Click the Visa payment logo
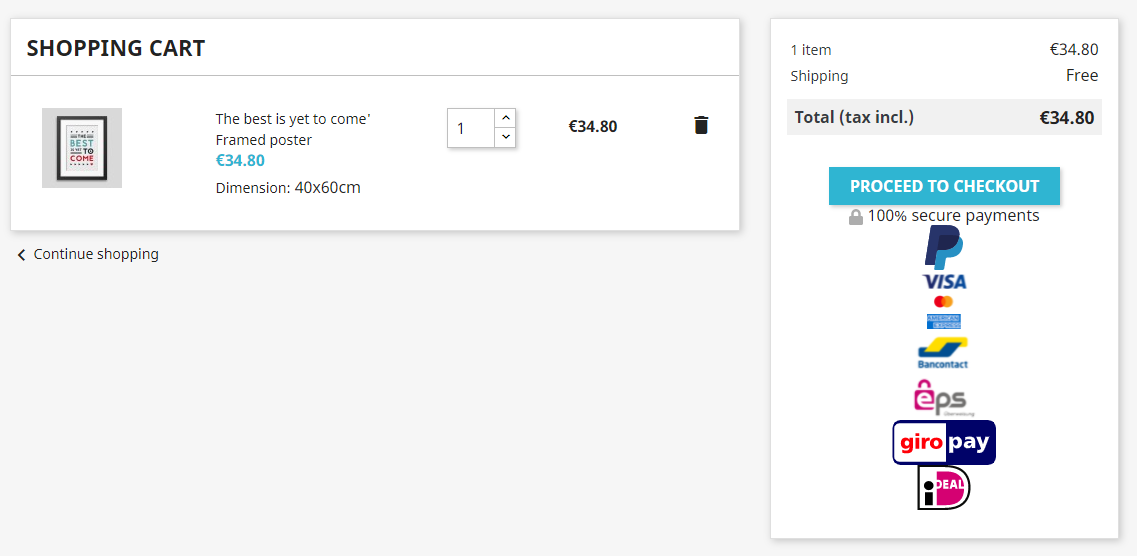1137x556 pixels. point(944,281)
